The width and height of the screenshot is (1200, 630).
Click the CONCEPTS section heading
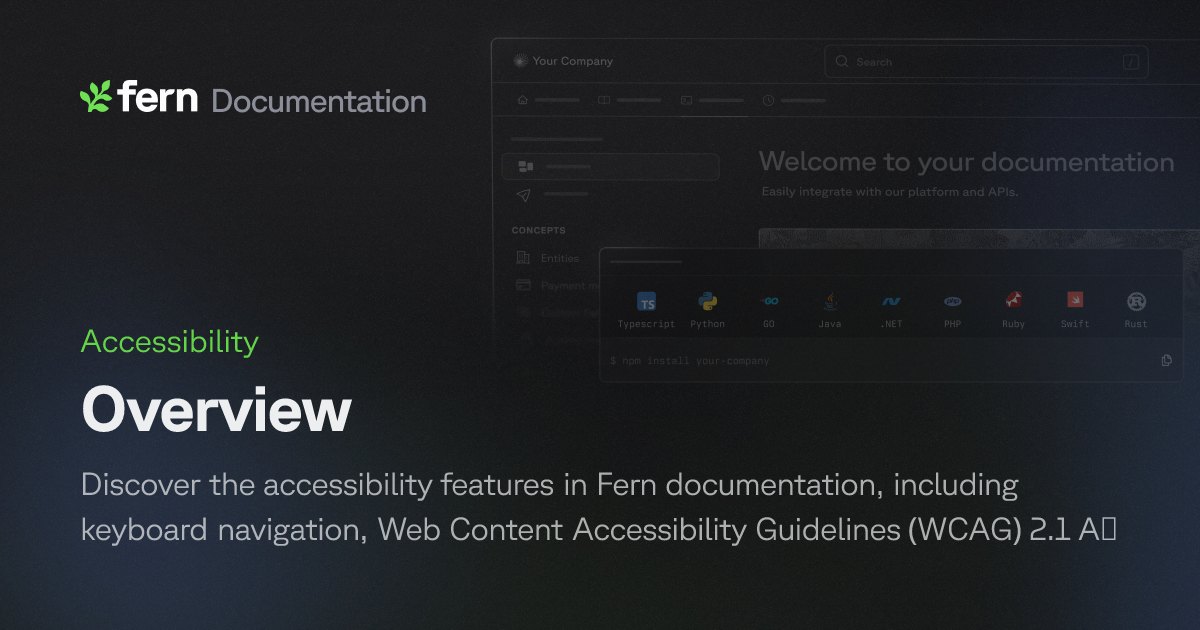pos(539,230)
